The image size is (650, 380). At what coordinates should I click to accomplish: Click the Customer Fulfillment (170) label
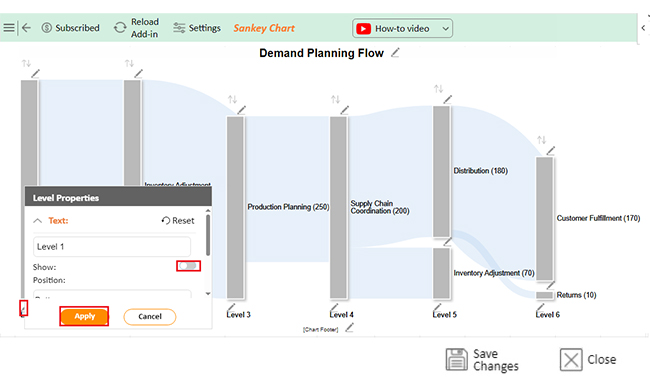(x=598, y=218)
